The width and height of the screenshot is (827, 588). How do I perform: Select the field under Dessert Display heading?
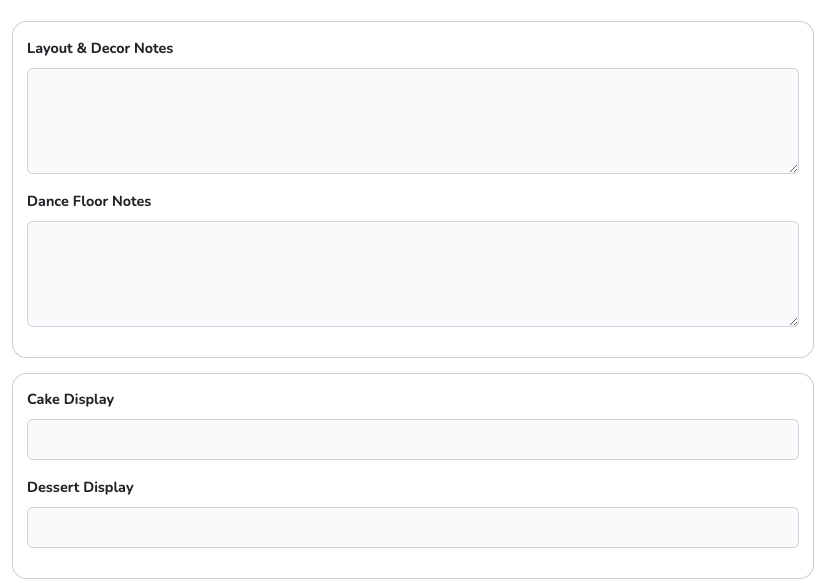click(500, 528)
